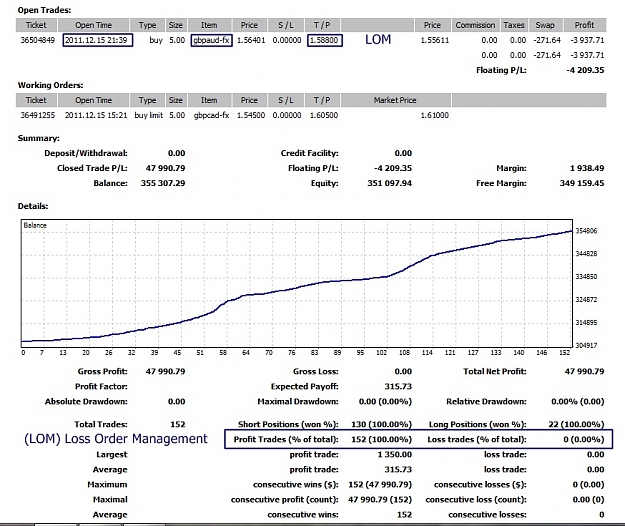Click the Loss trades value 0 (0.00%)
This screenshot has width=625, height=526.
pos(584,440)
